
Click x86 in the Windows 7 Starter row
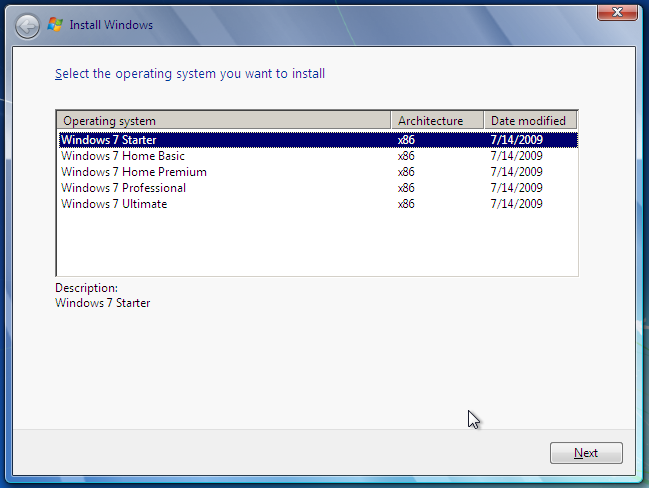406,140
